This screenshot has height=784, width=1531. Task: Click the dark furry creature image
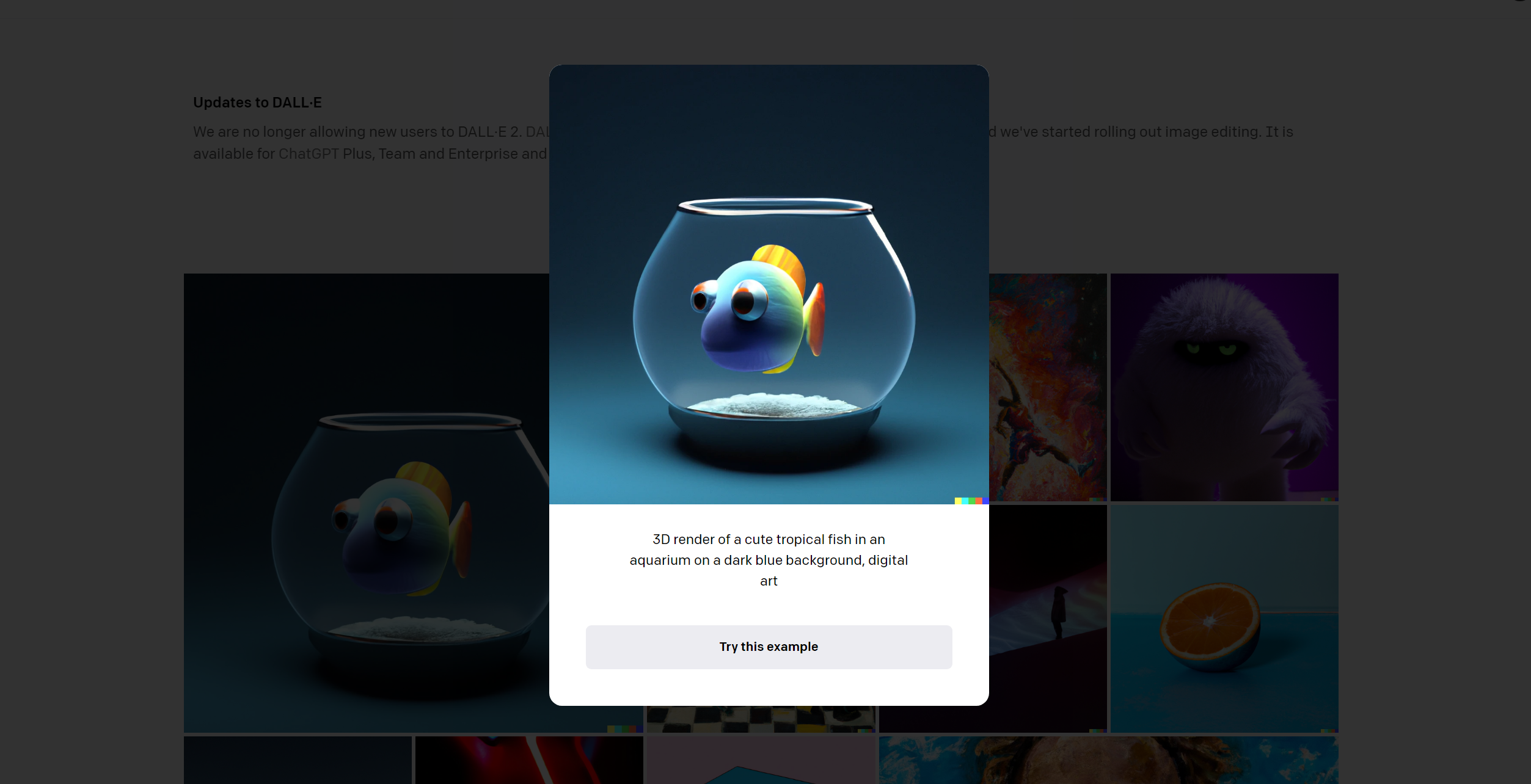click(1224, 387)
